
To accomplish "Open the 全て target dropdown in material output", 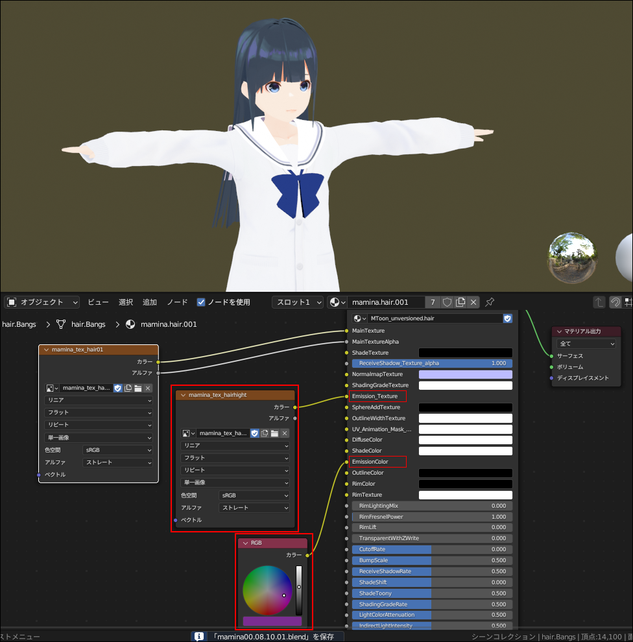I will point(586,344).
